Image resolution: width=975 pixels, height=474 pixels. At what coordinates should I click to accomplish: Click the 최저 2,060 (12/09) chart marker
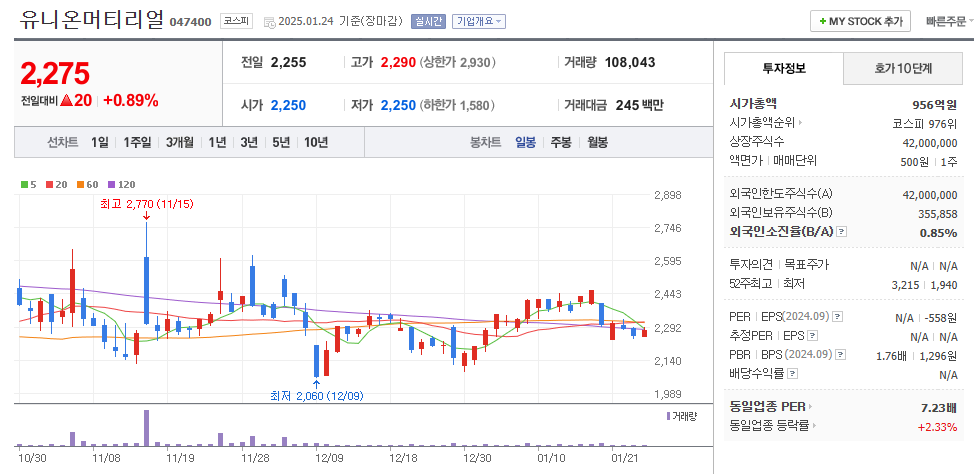tap(317, 396)
